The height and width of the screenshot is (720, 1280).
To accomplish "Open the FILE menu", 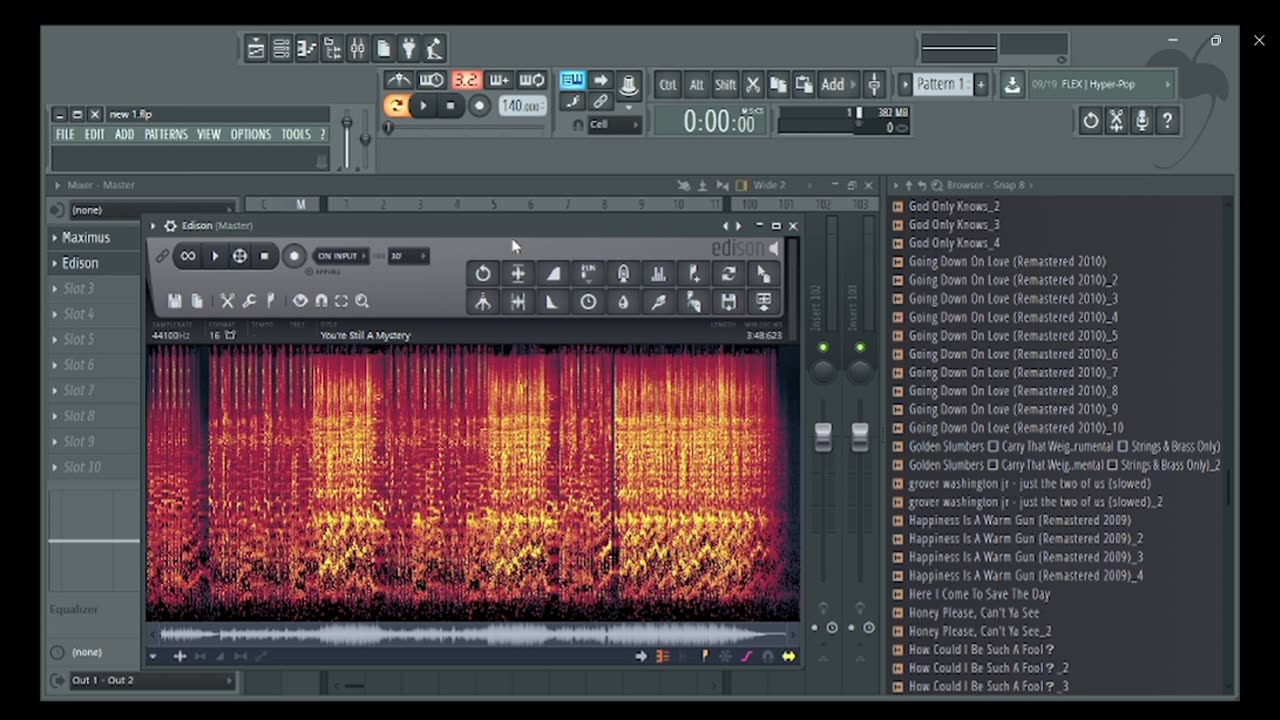I will (x=65, y=134).
